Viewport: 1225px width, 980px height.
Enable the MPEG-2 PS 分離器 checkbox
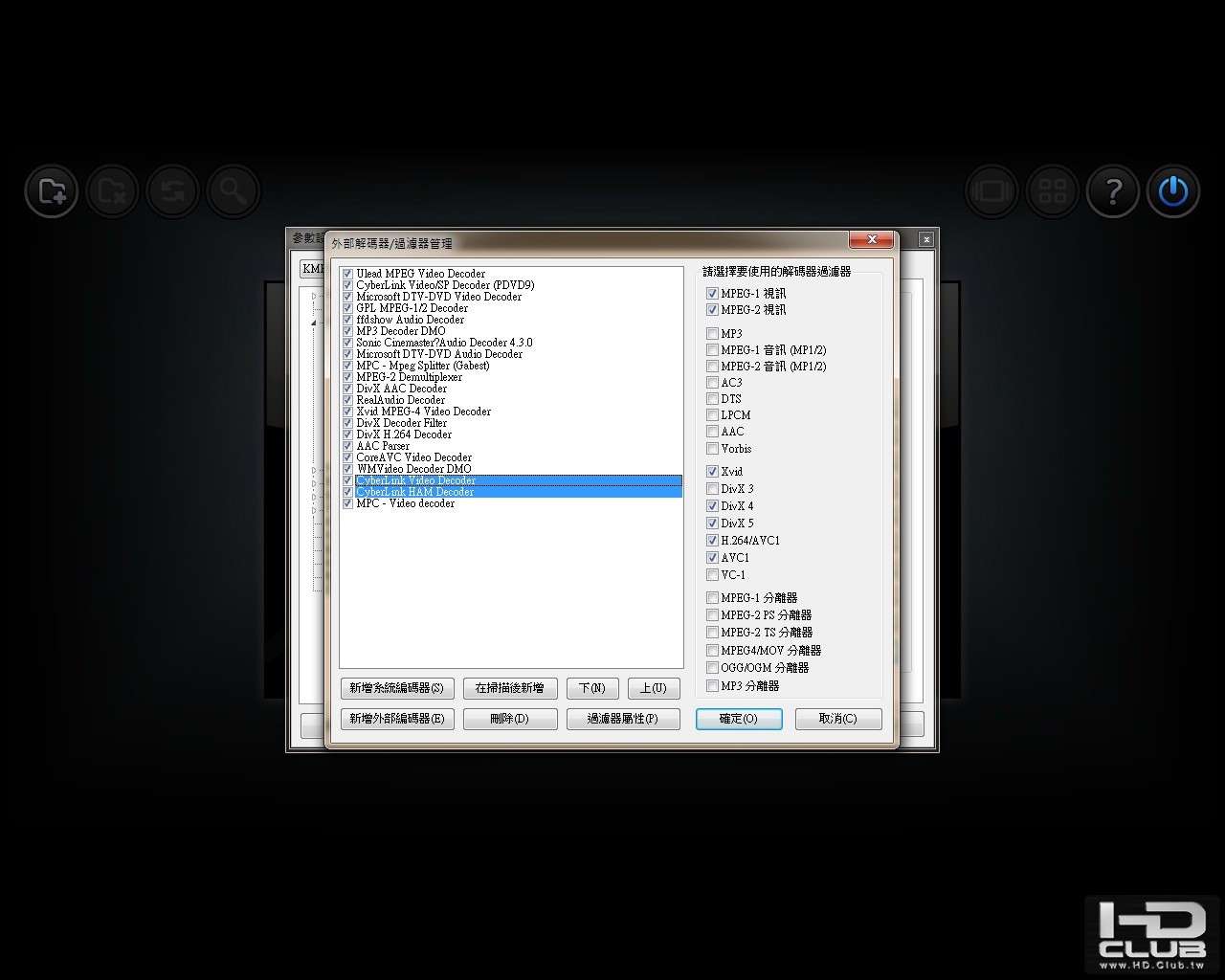[712, 615]
